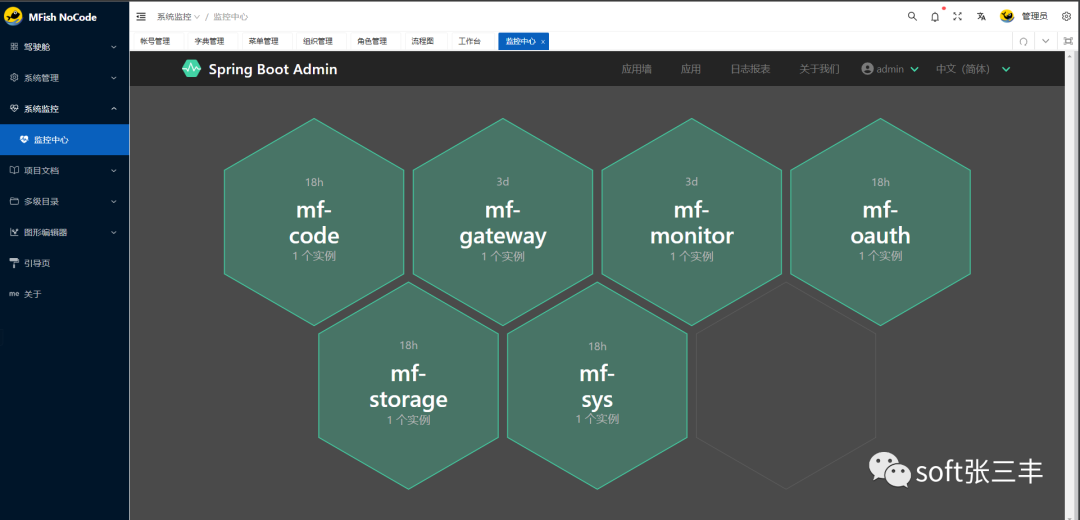The height and width of the screenshot is (520, 1080).
Task: Expand the 系统管理 sidebar menu
Action: (64, 78)
